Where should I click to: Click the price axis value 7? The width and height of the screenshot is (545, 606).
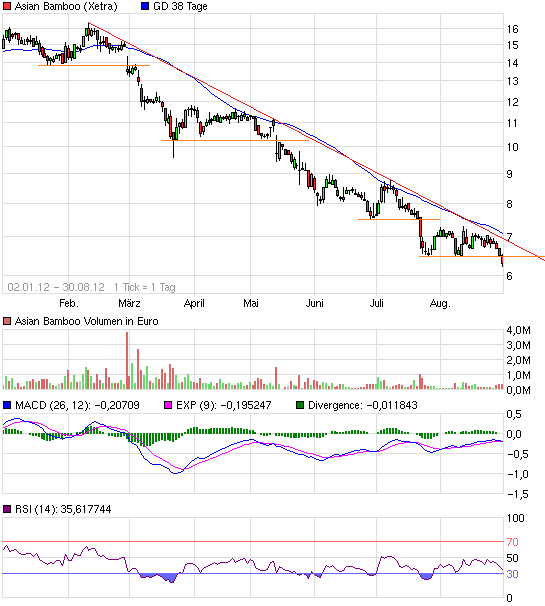click(509, 237)
